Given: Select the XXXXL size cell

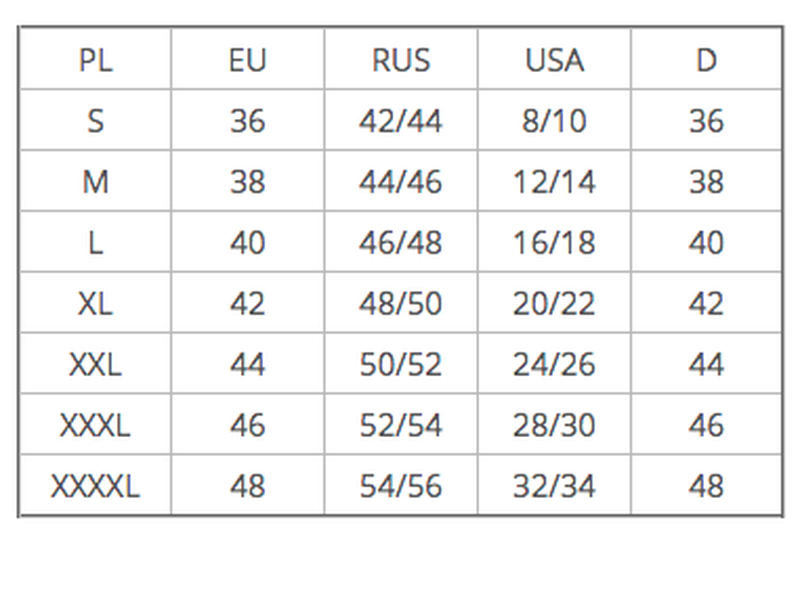Looking at the screenshot, I should click(95, 485).
